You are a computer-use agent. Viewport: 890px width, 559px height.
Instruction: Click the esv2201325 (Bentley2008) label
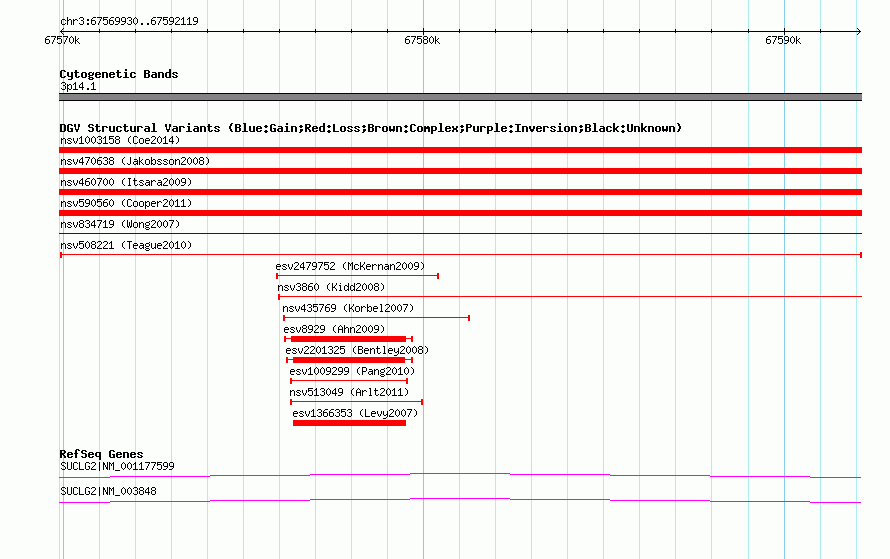click(357, 350)
